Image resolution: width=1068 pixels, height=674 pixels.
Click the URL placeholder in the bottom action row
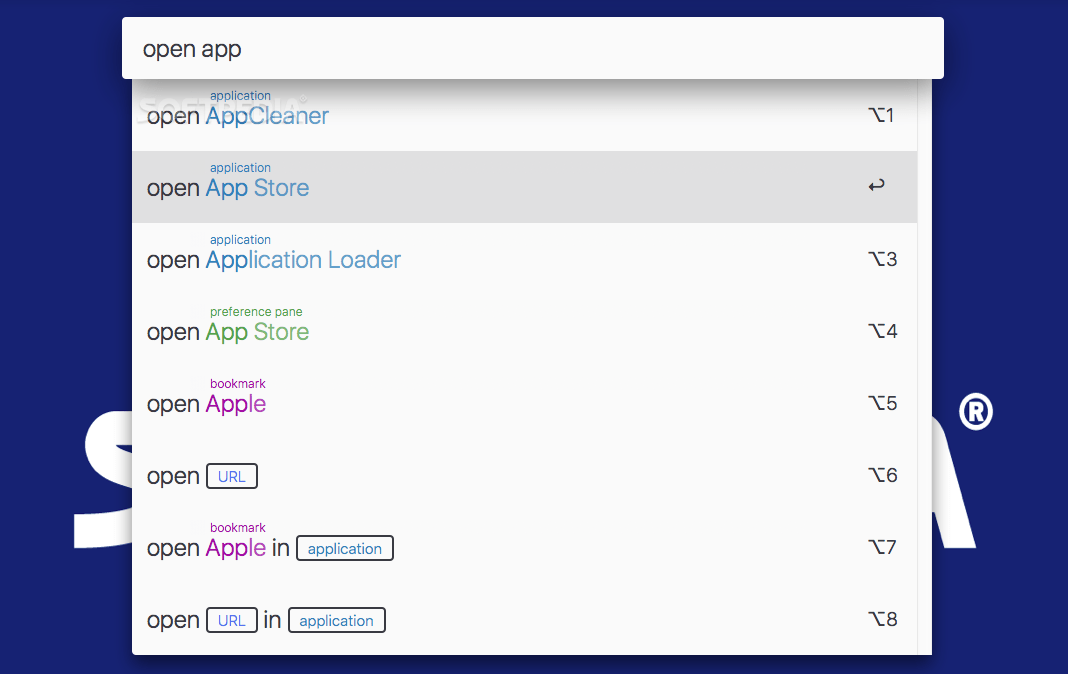[231, 620]
